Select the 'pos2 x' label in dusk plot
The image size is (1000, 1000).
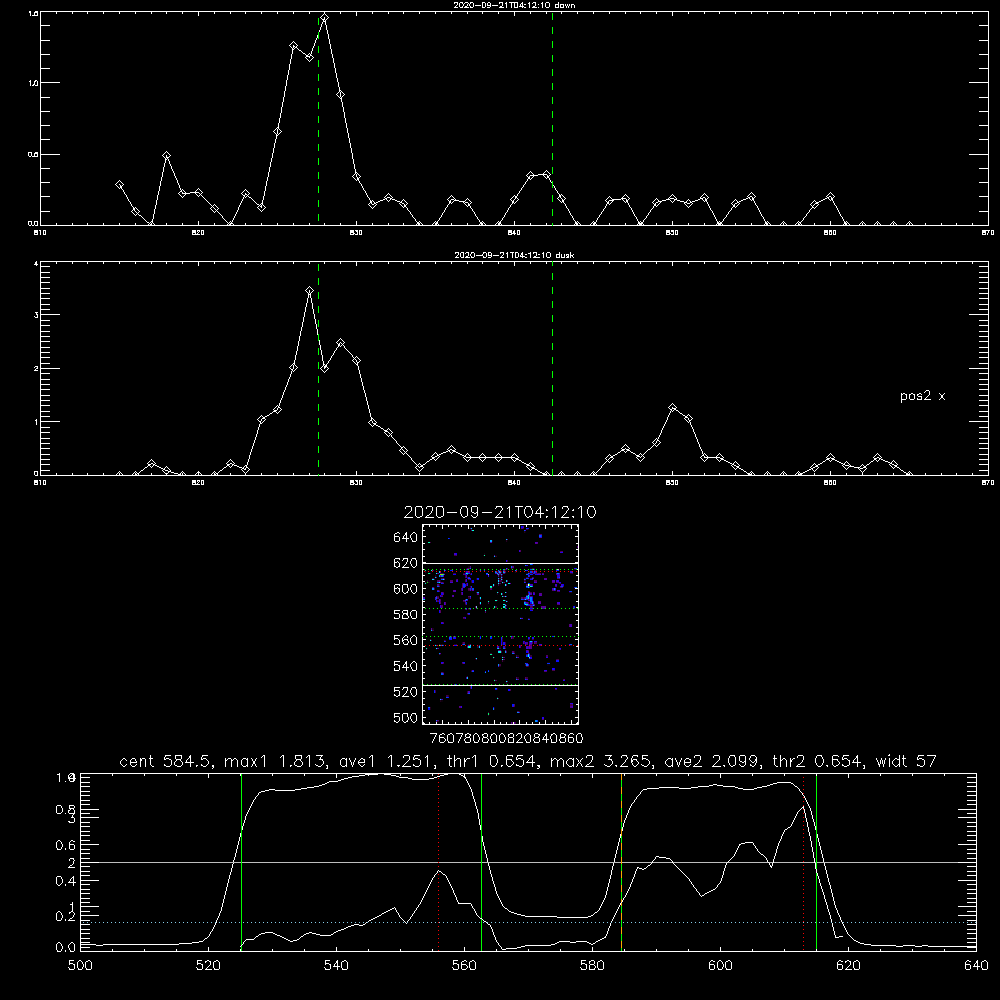coord(922,396)
